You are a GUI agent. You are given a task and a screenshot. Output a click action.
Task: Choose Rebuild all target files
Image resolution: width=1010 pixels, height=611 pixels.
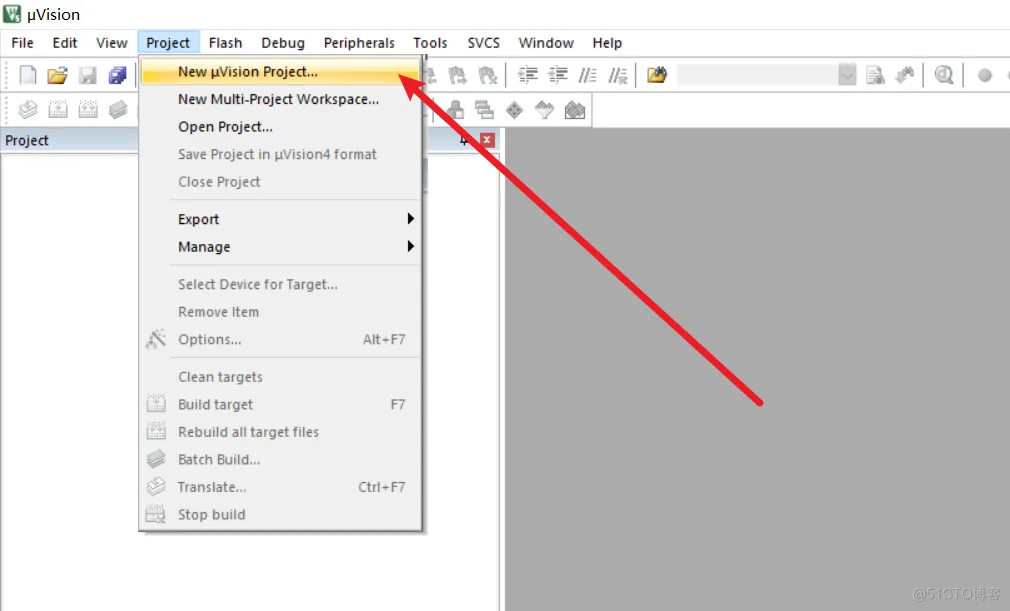pos(280,433)
